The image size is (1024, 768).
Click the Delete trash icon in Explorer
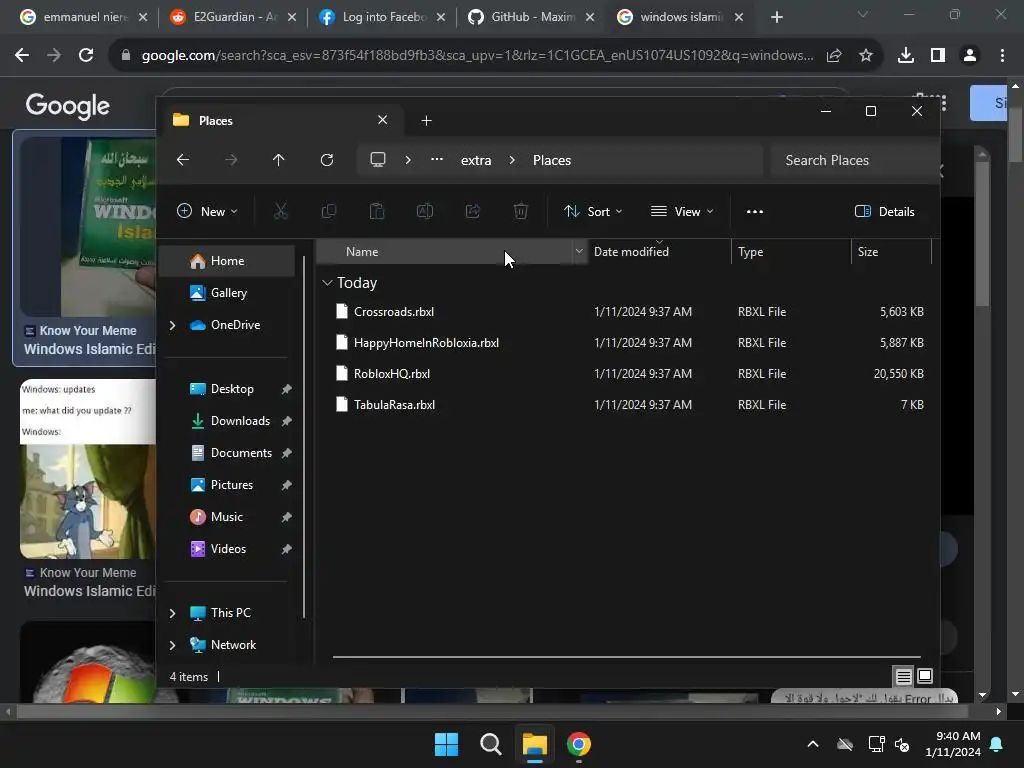[x=520, y=212]
